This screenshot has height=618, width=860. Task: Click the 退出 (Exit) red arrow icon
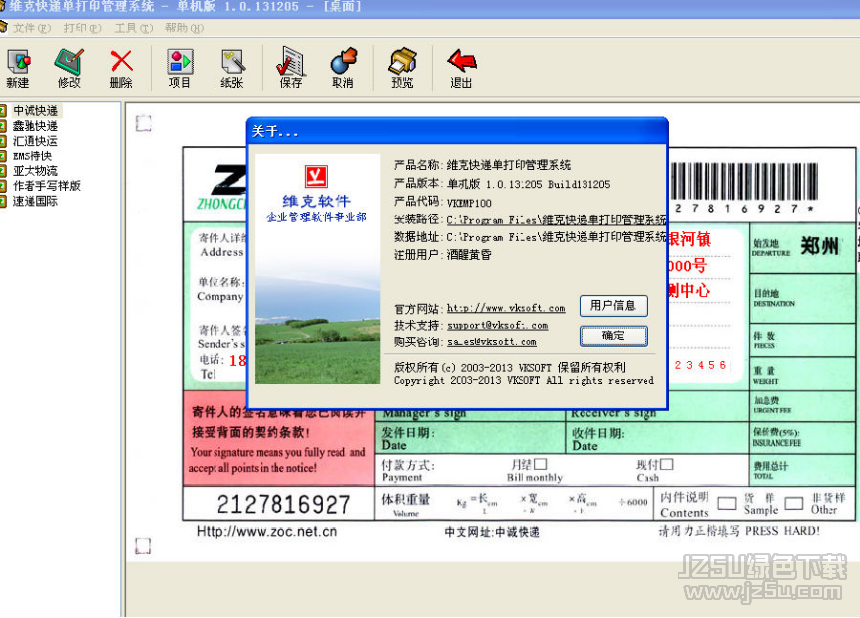[461, 68]
